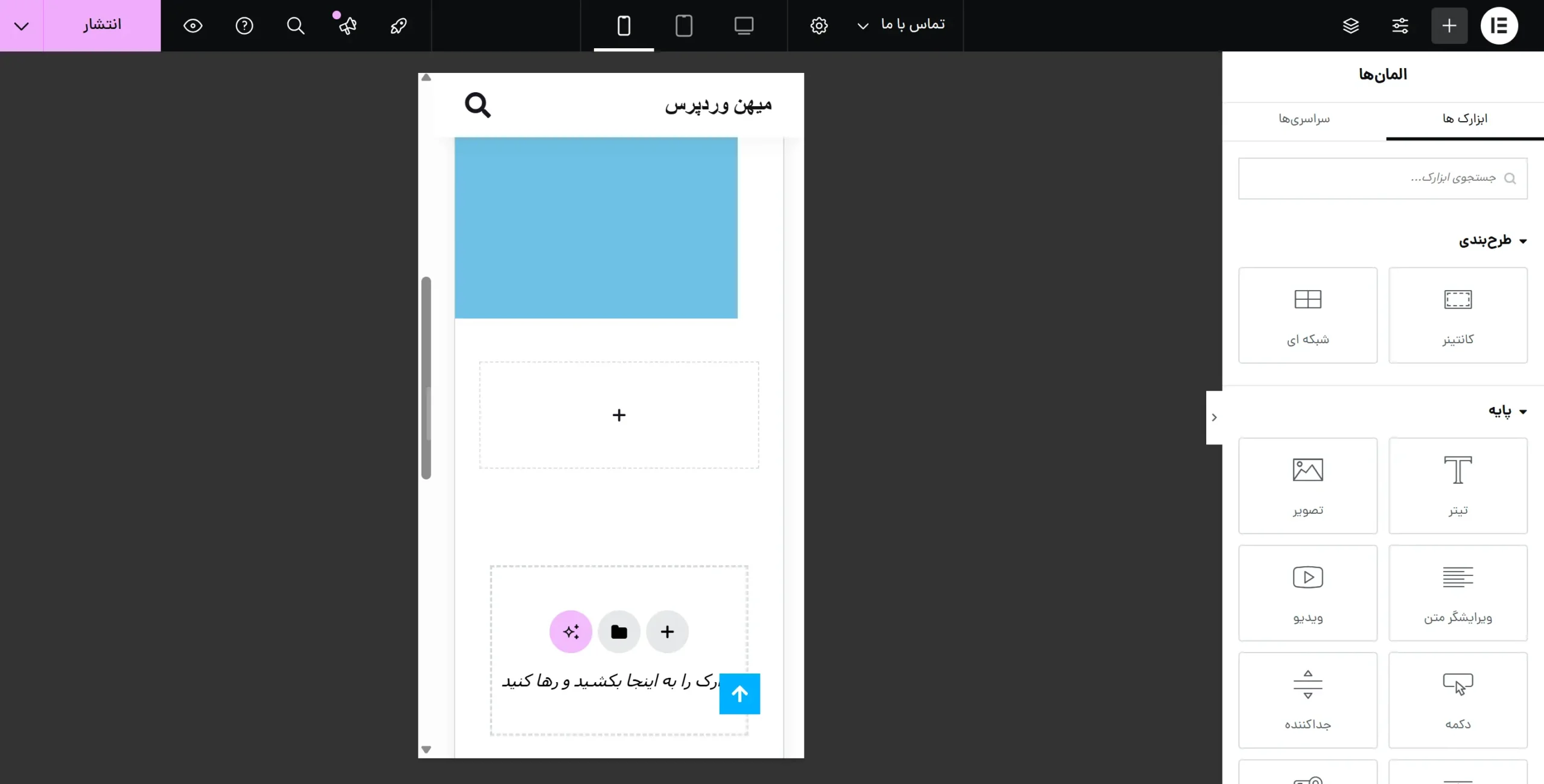The height and width of the screenshot is (784, 1544).
Task: Click the canvas vertical scrollbar thumb
Action: tap(426, 378)
